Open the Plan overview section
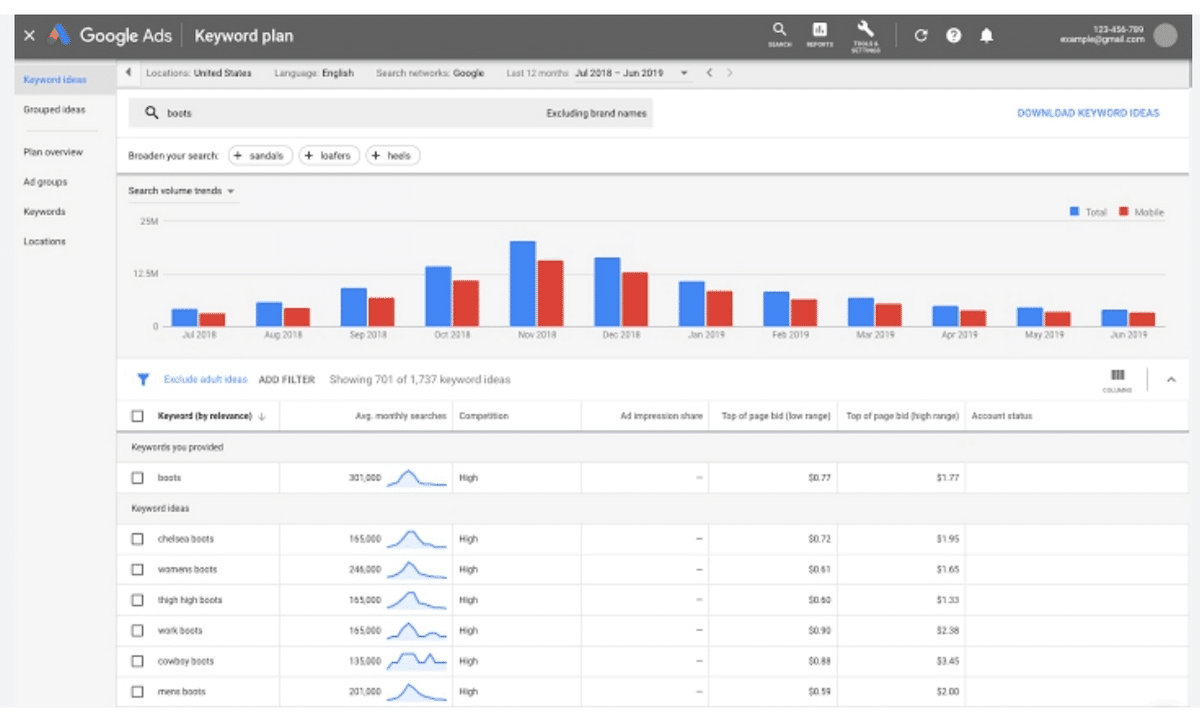Screen dimensions: 1200x721 (55, 151)
